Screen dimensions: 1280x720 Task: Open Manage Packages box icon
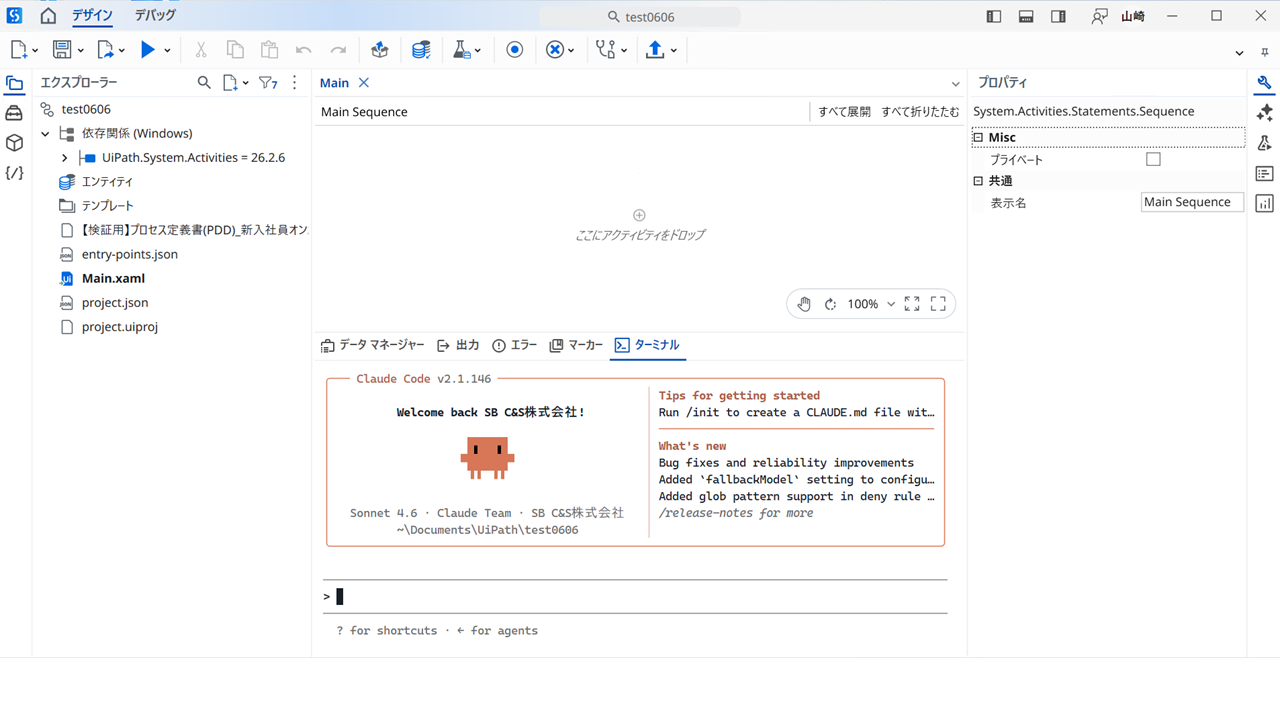tap(379, 50)
